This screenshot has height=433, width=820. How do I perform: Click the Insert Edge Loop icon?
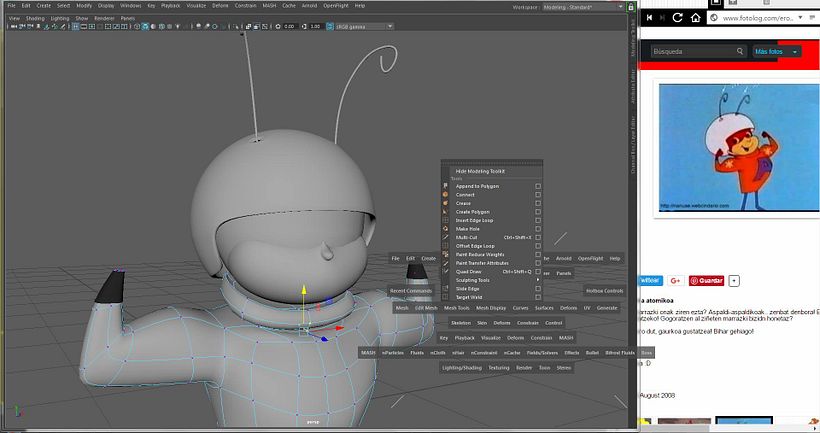[x=445, y=220]
